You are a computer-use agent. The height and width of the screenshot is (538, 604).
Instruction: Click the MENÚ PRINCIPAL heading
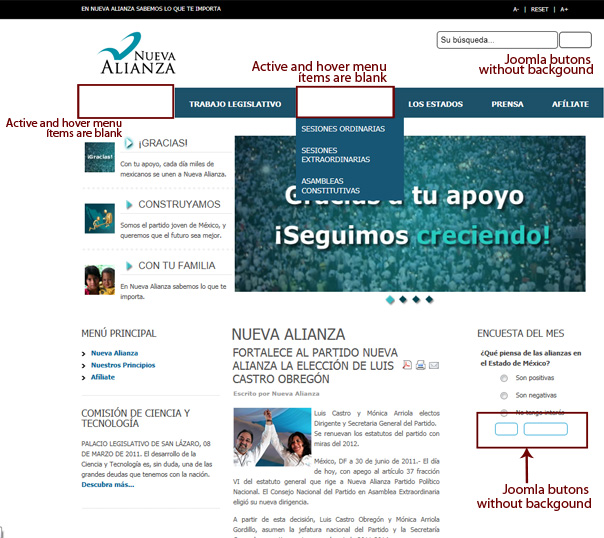click(x=119, y=334)
